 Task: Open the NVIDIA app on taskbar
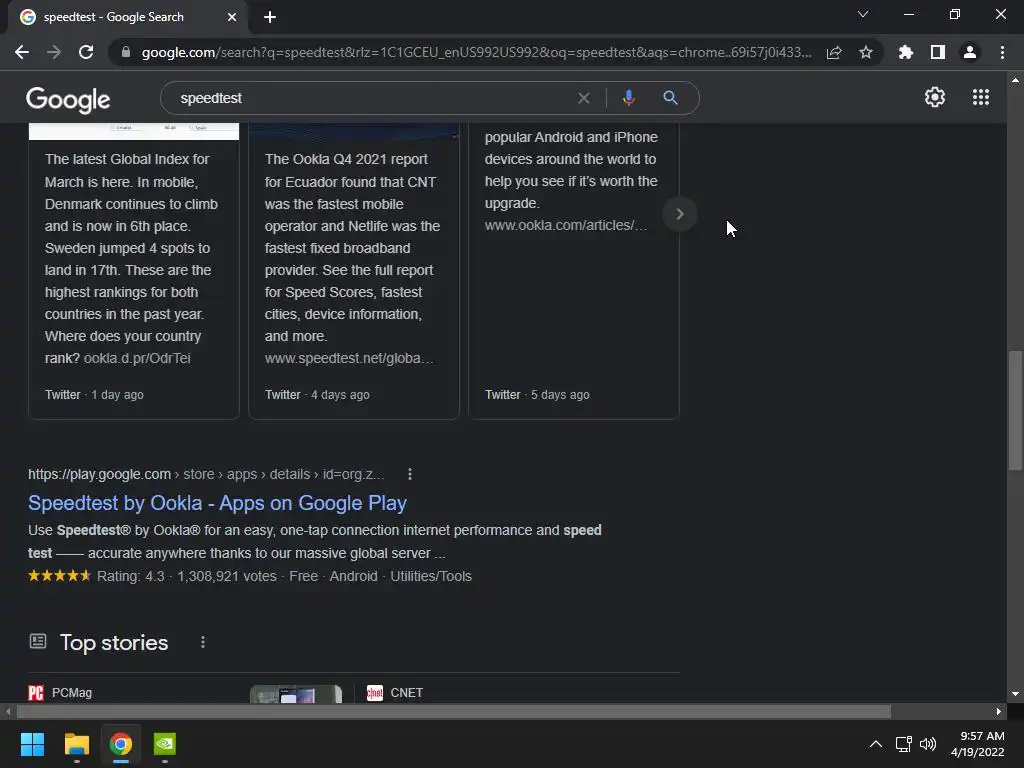point(165,744)
